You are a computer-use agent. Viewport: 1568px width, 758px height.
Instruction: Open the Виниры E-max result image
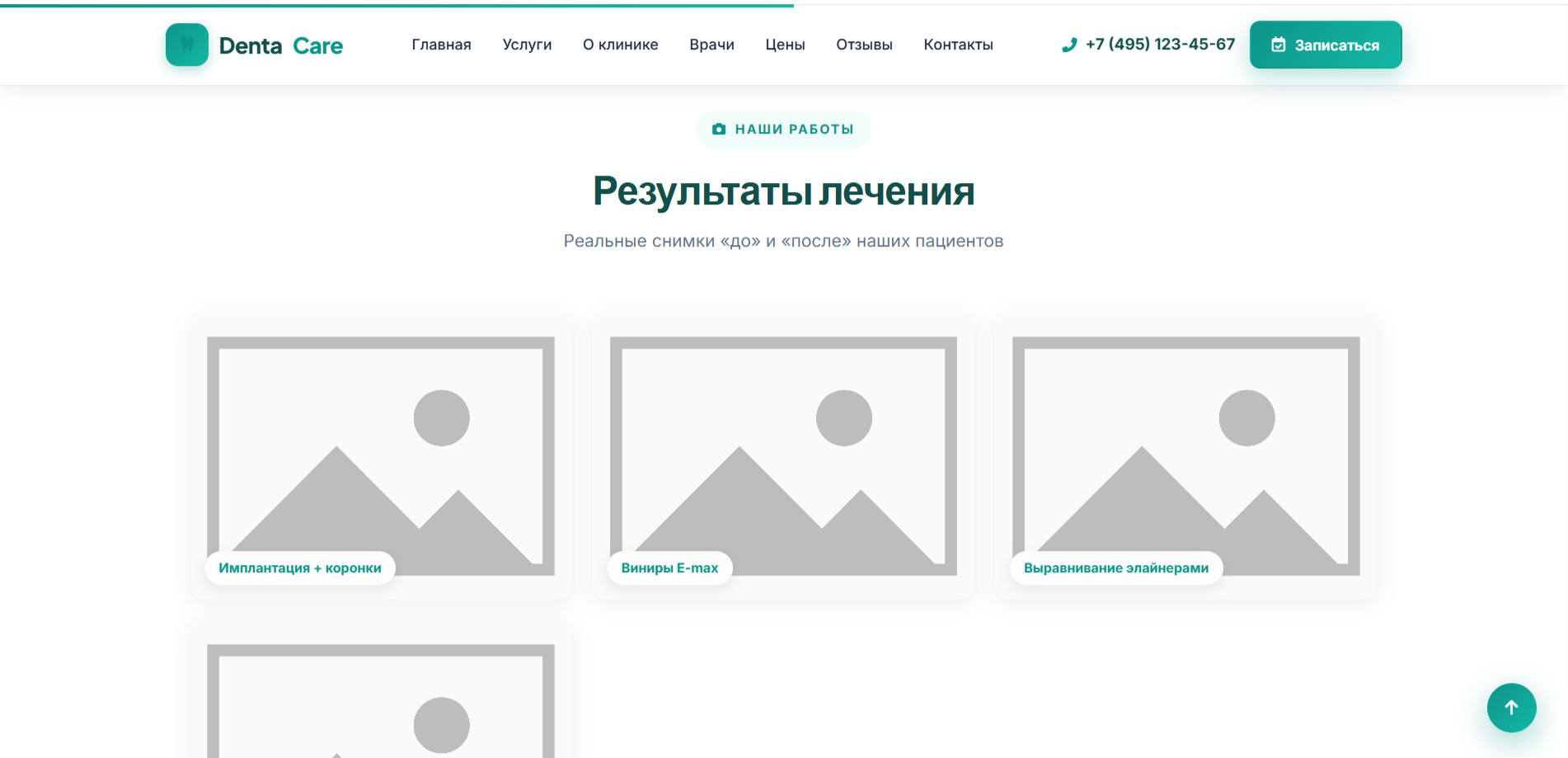coord(783,455)
